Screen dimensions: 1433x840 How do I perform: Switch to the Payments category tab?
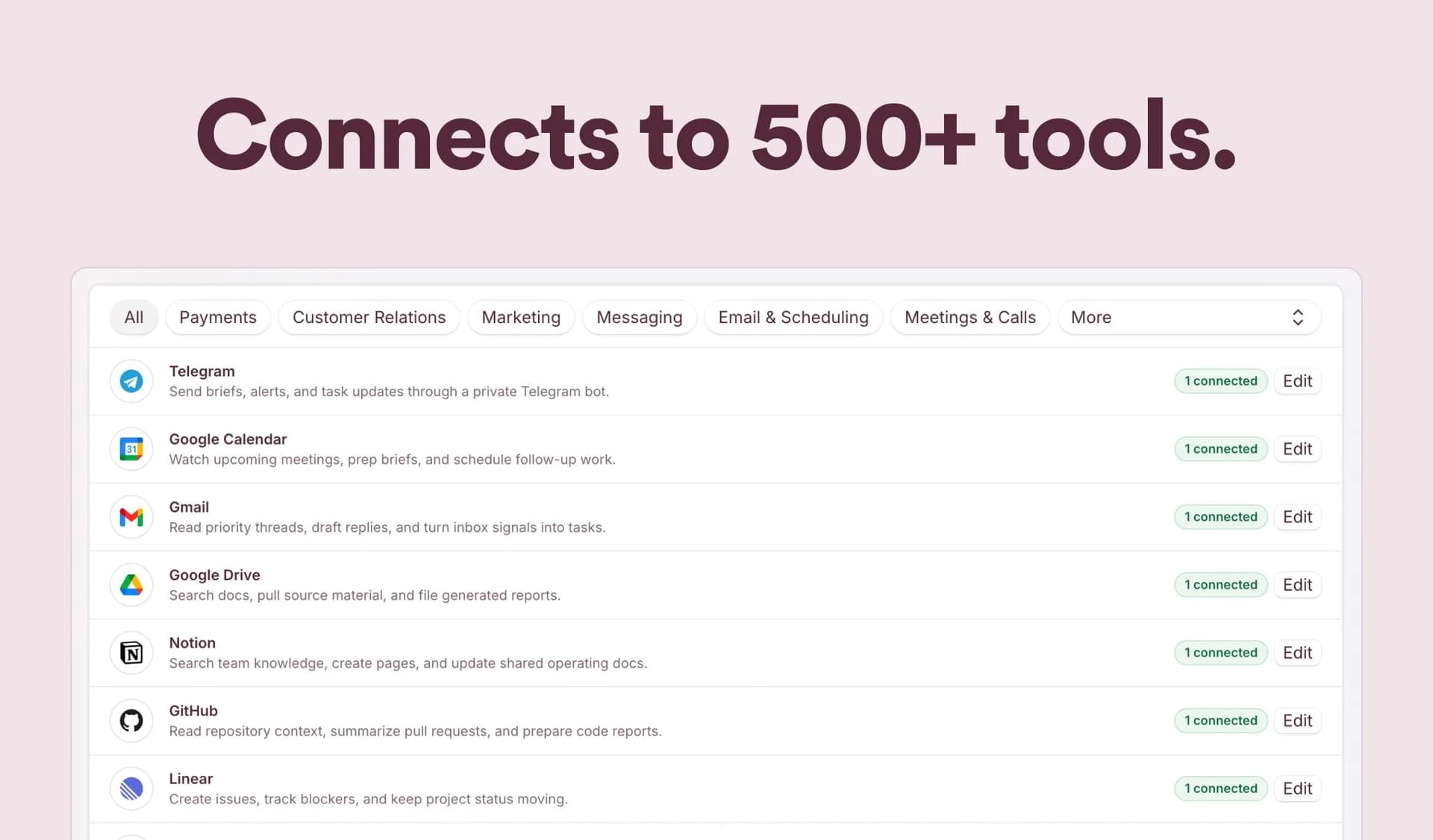[218, 317]
